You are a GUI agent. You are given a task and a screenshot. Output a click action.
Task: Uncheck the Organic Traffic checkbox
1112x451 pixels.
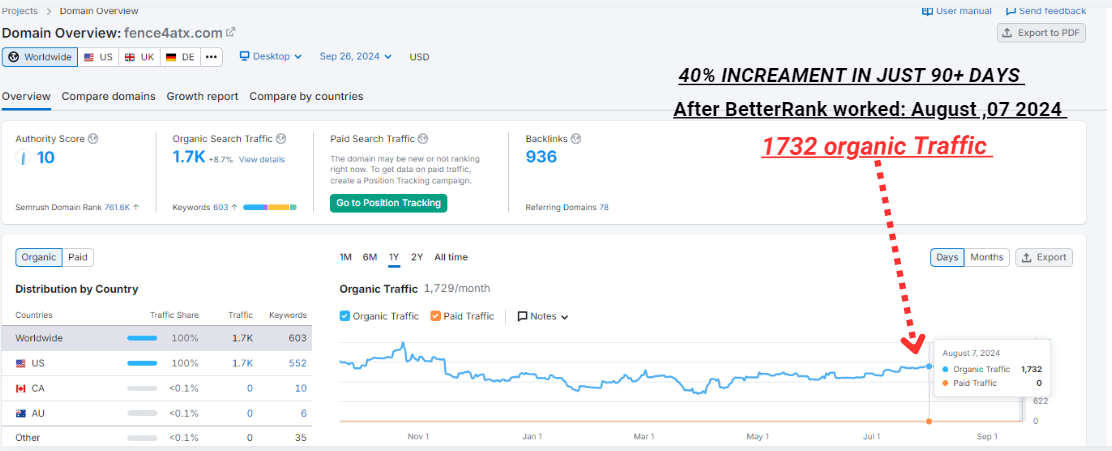tap(346, 316)
